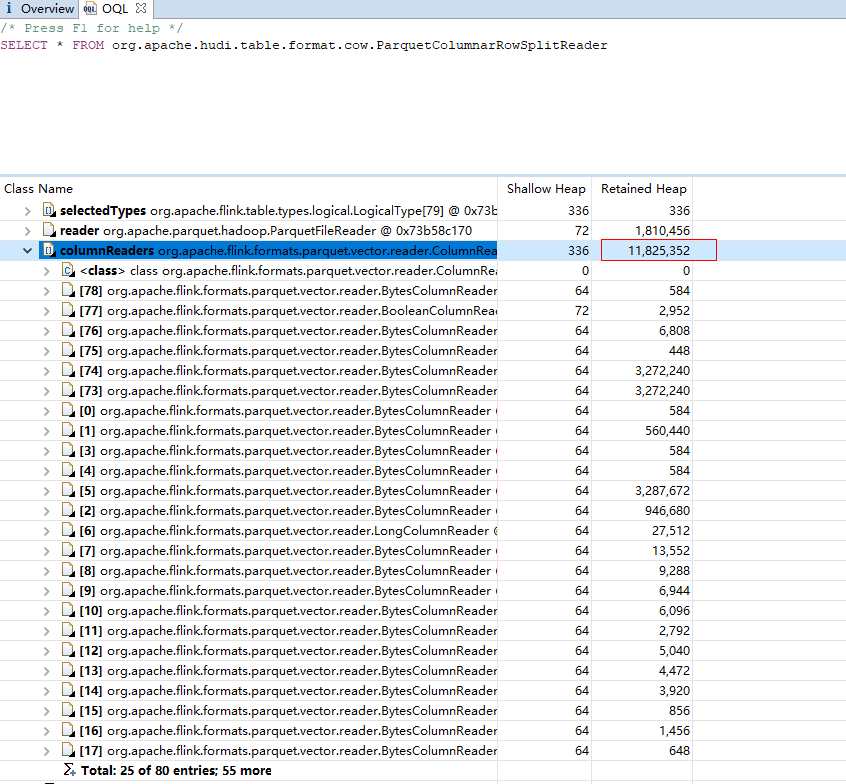This screenshot has height=784, width=846.
Task: Select the [11] BytesColumnReader row
Action: click(x=288, y=631)
